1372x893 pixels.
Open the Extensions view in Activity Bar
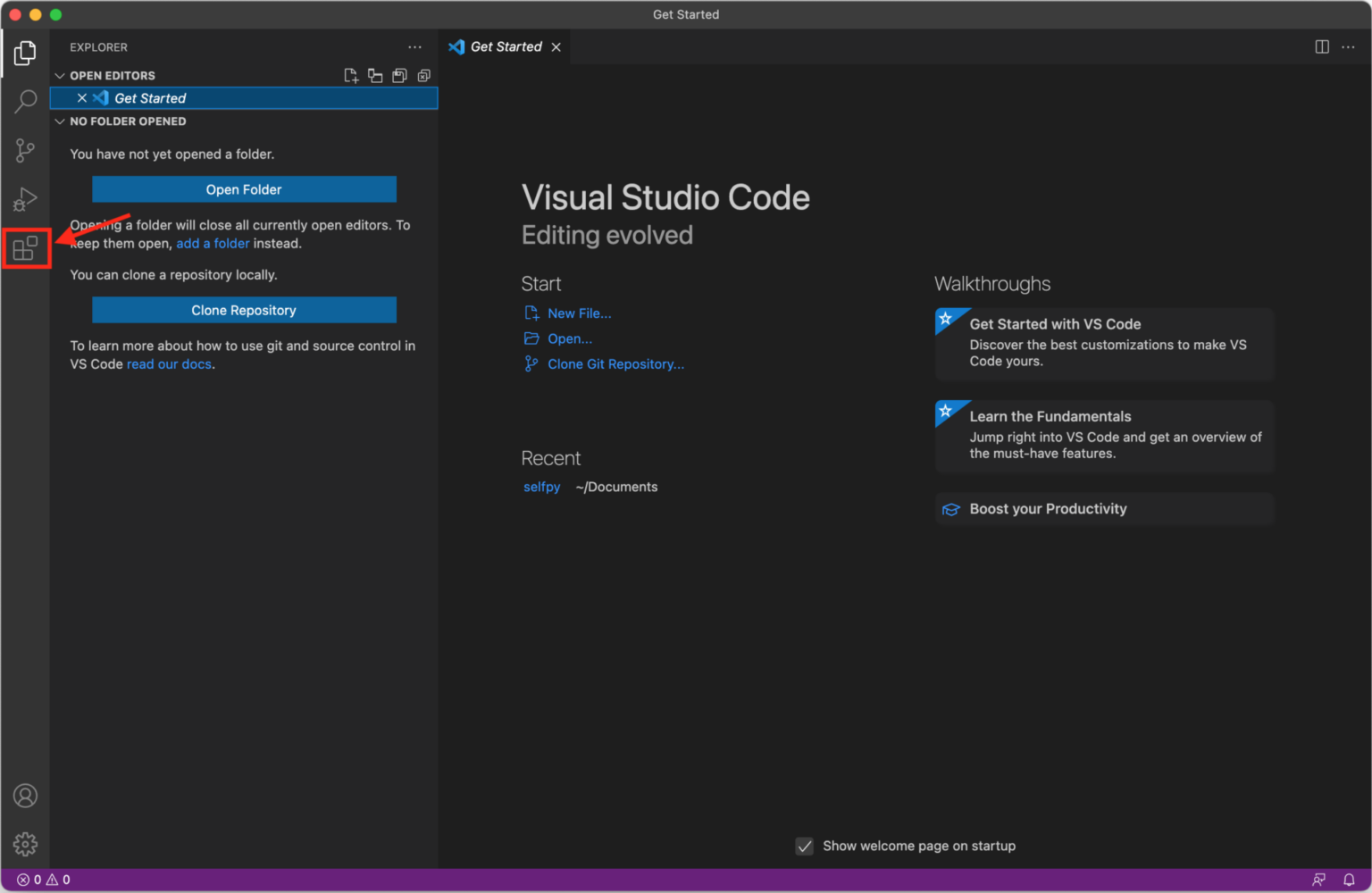click(x=25, y=248)
